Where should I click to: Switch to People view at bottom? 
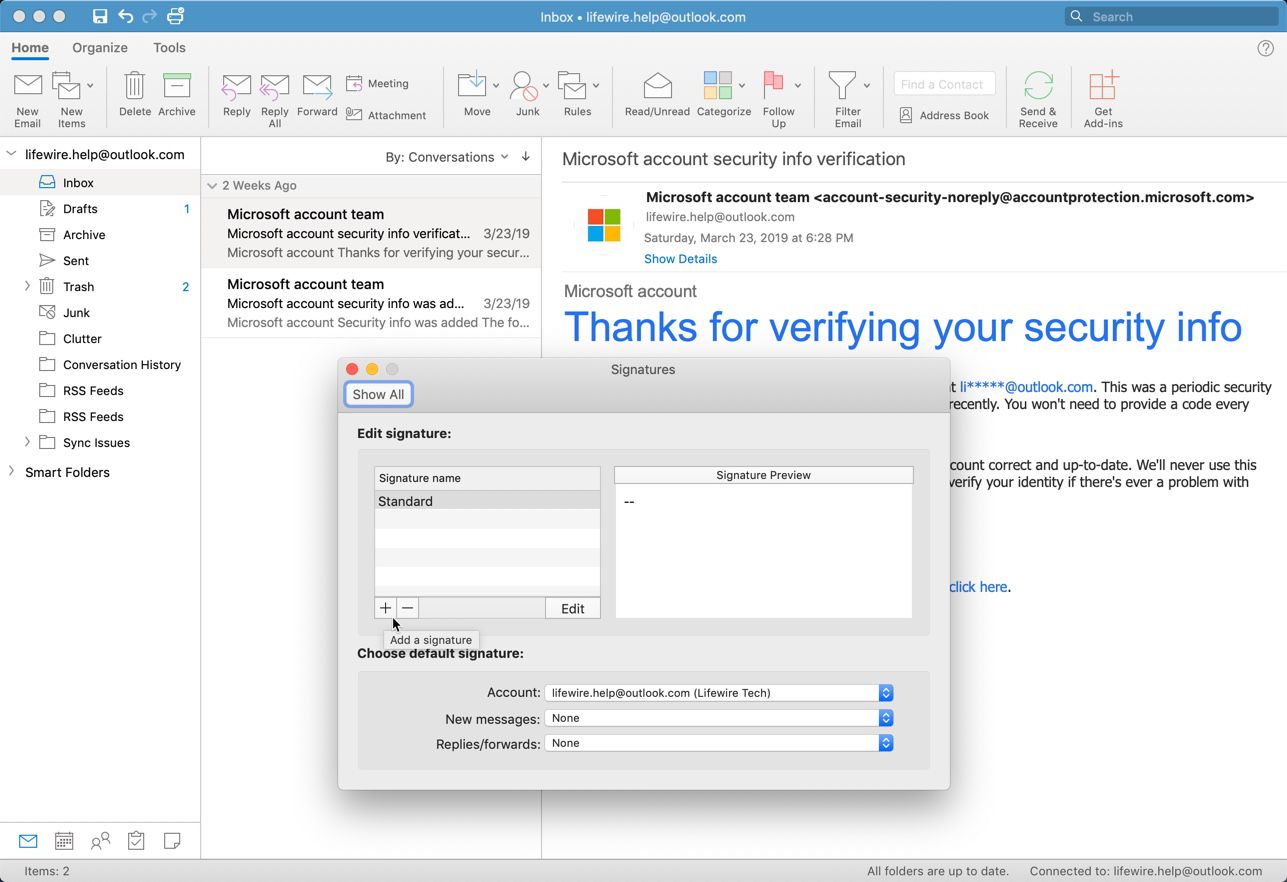(x=100, y=841)
